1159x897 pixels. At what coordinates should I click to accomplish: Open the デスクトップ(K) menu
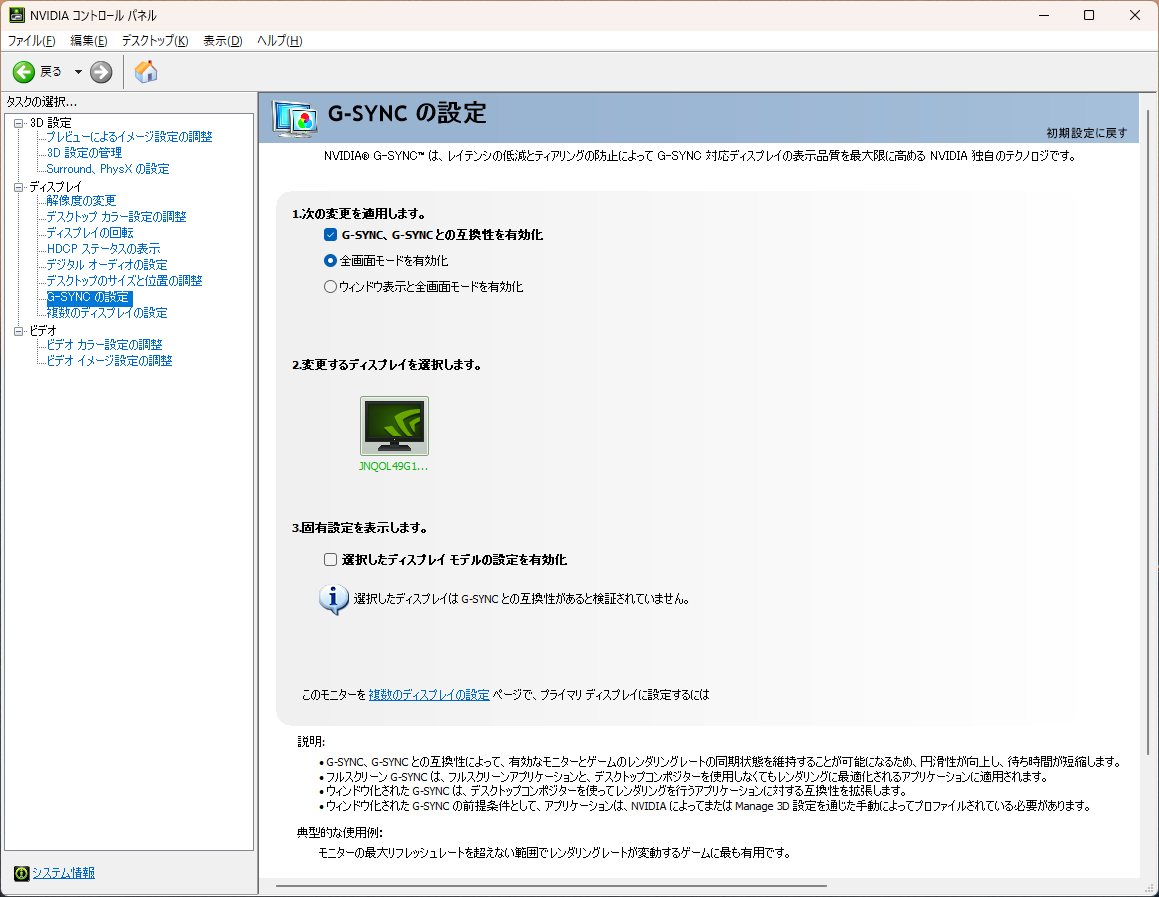point(155,41)
